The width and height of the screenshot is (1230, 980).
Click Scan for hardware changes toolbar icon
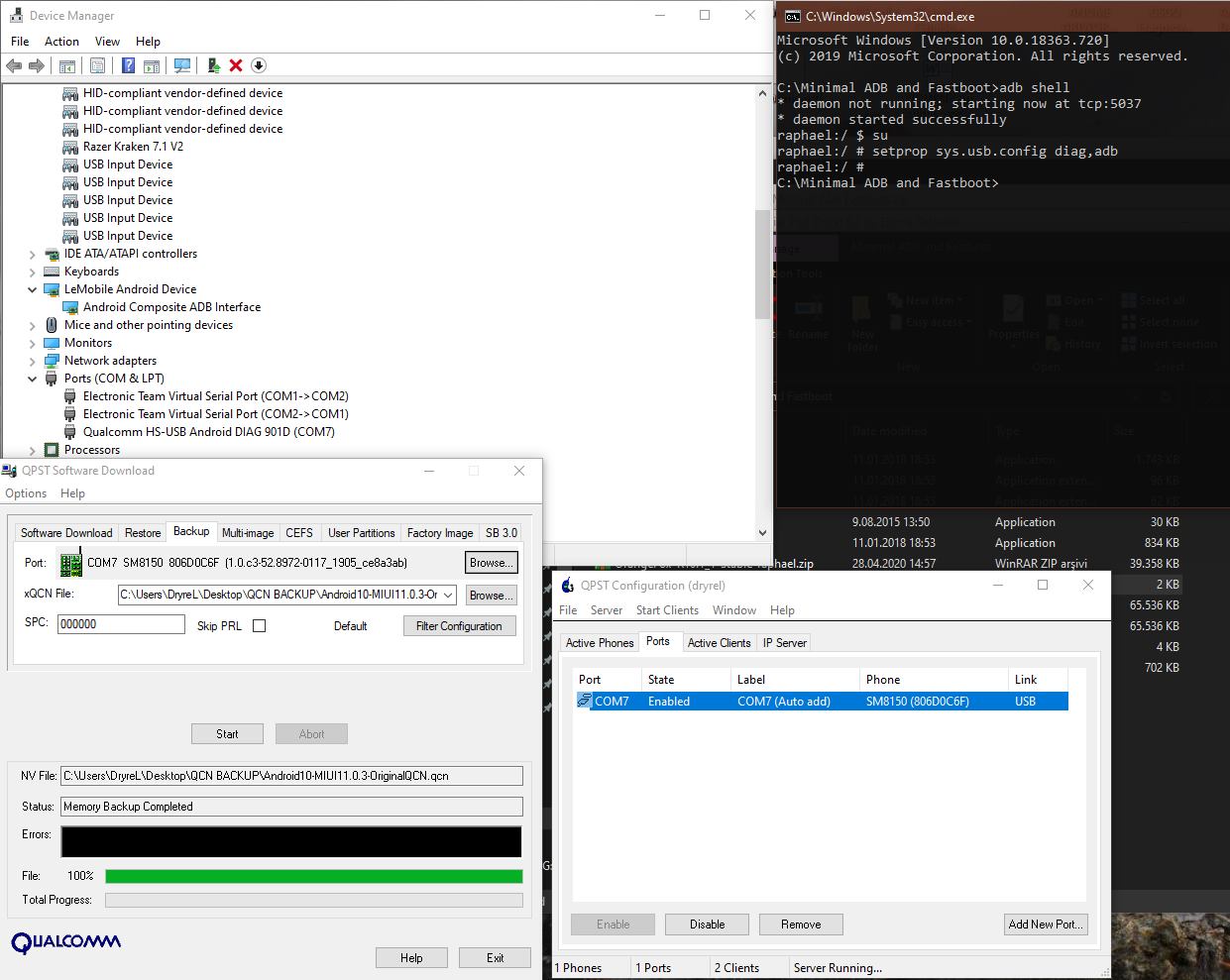(182, 65)
